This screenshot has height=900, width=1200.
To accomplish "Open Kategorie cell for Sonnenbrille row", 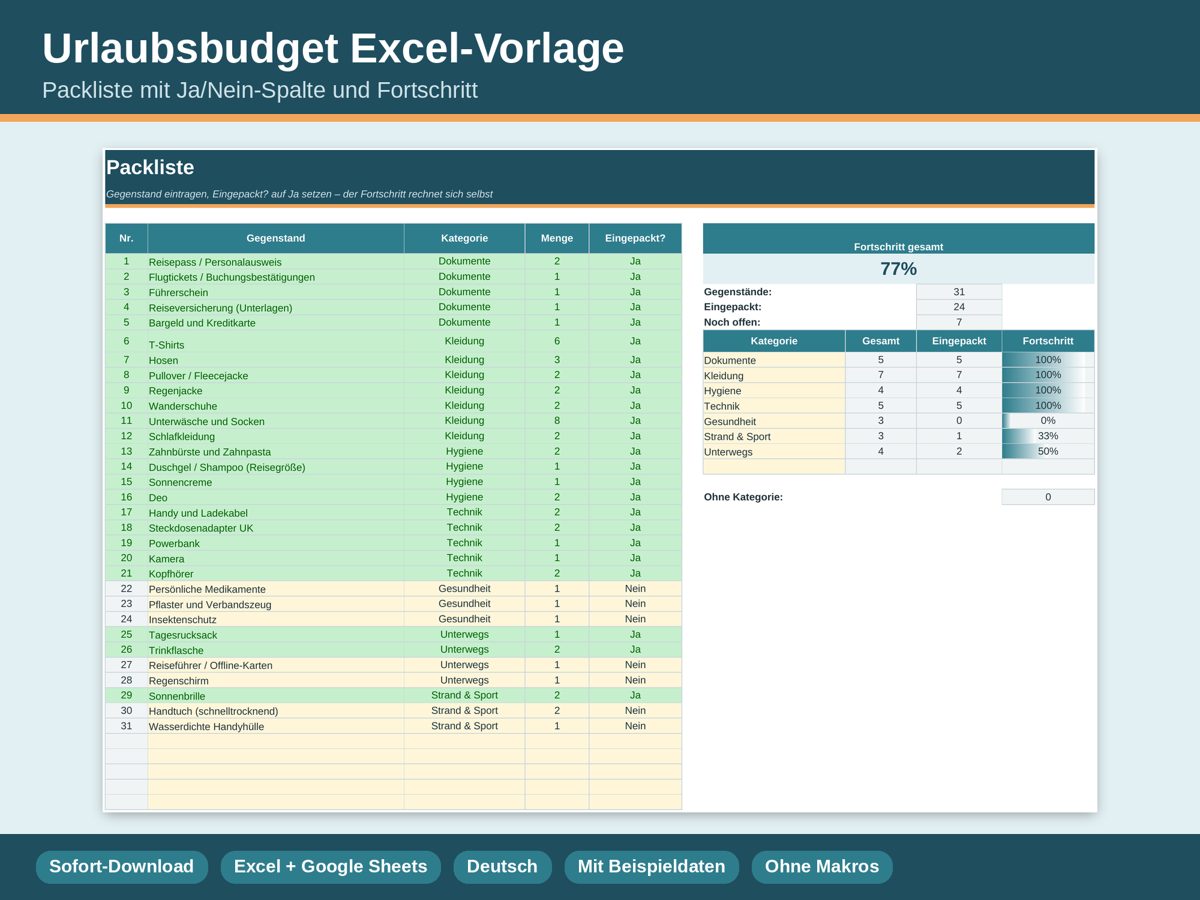I will click(464, 695).
